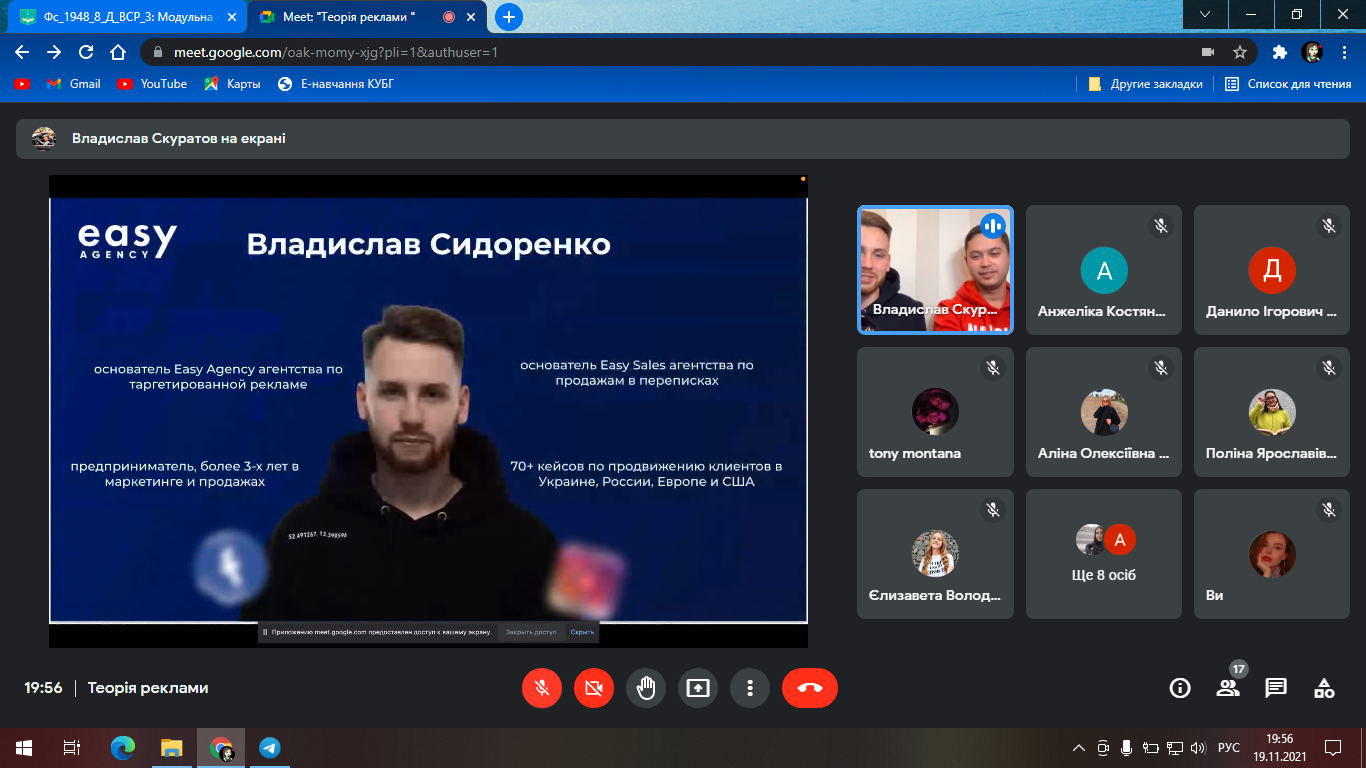Screen dimensions: 1366x768
Task: Start presenting your screen
Action: pyautogui.click(x=698, y=688)
